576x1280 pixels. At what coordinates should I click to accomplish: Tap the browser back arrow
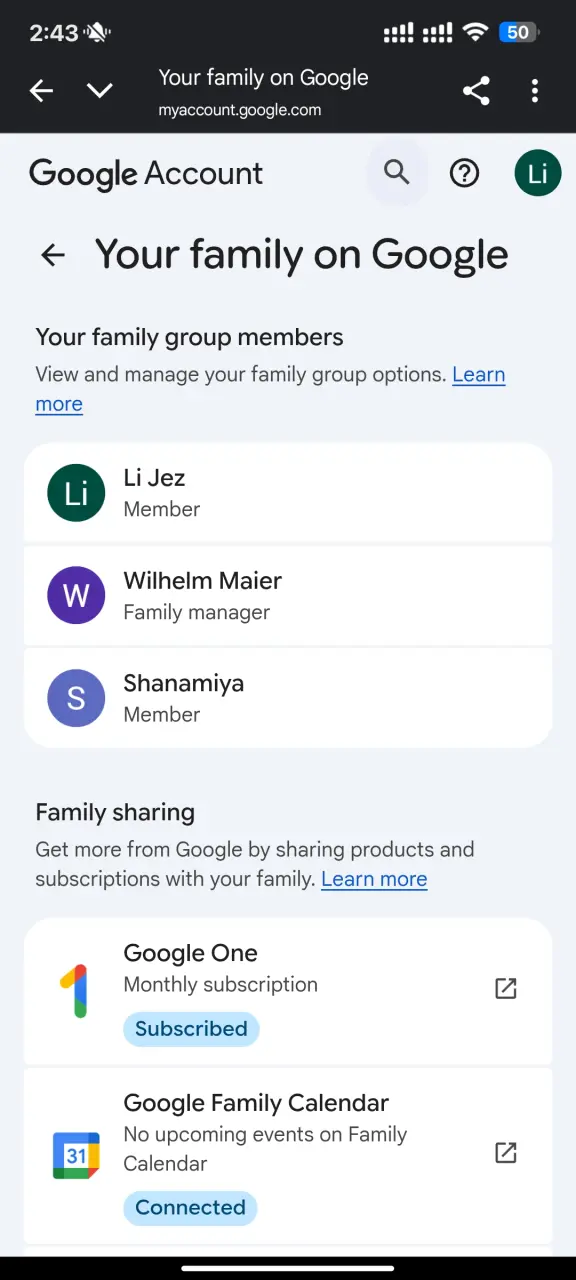point(41,91)
